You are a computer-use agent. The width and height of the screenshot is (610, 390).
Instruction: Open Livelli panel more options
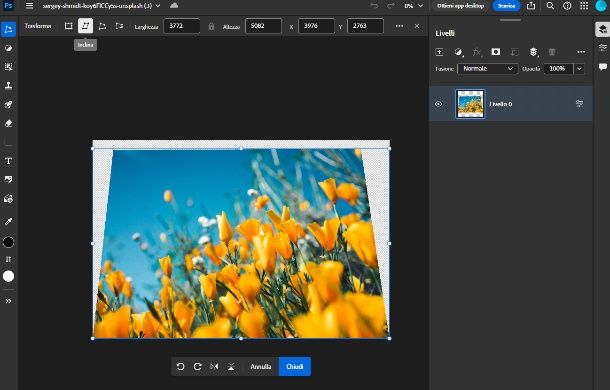pos(581,52)
